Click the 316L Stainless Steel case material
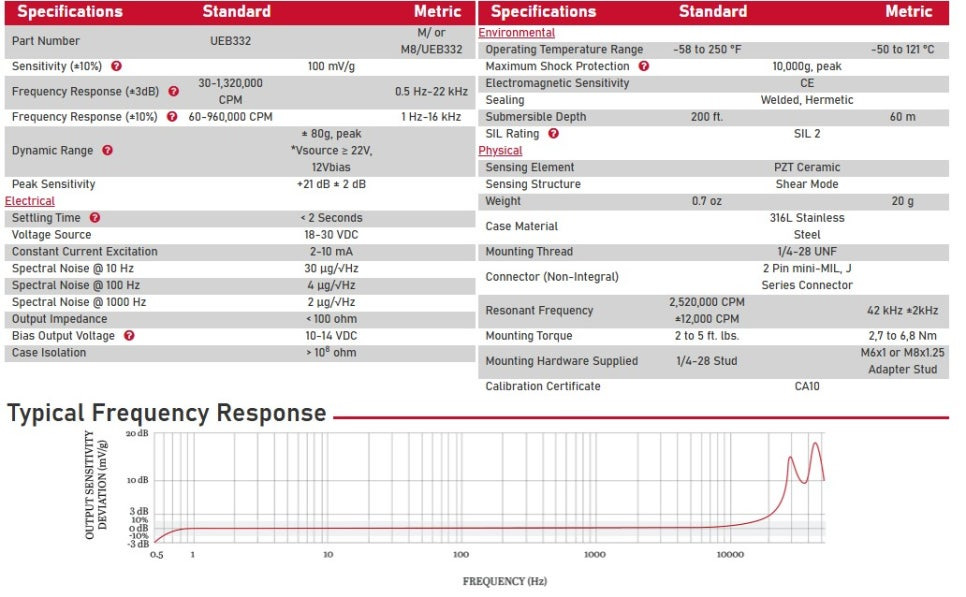Viewport: 966px width, 597px height. tap(807, 226)
